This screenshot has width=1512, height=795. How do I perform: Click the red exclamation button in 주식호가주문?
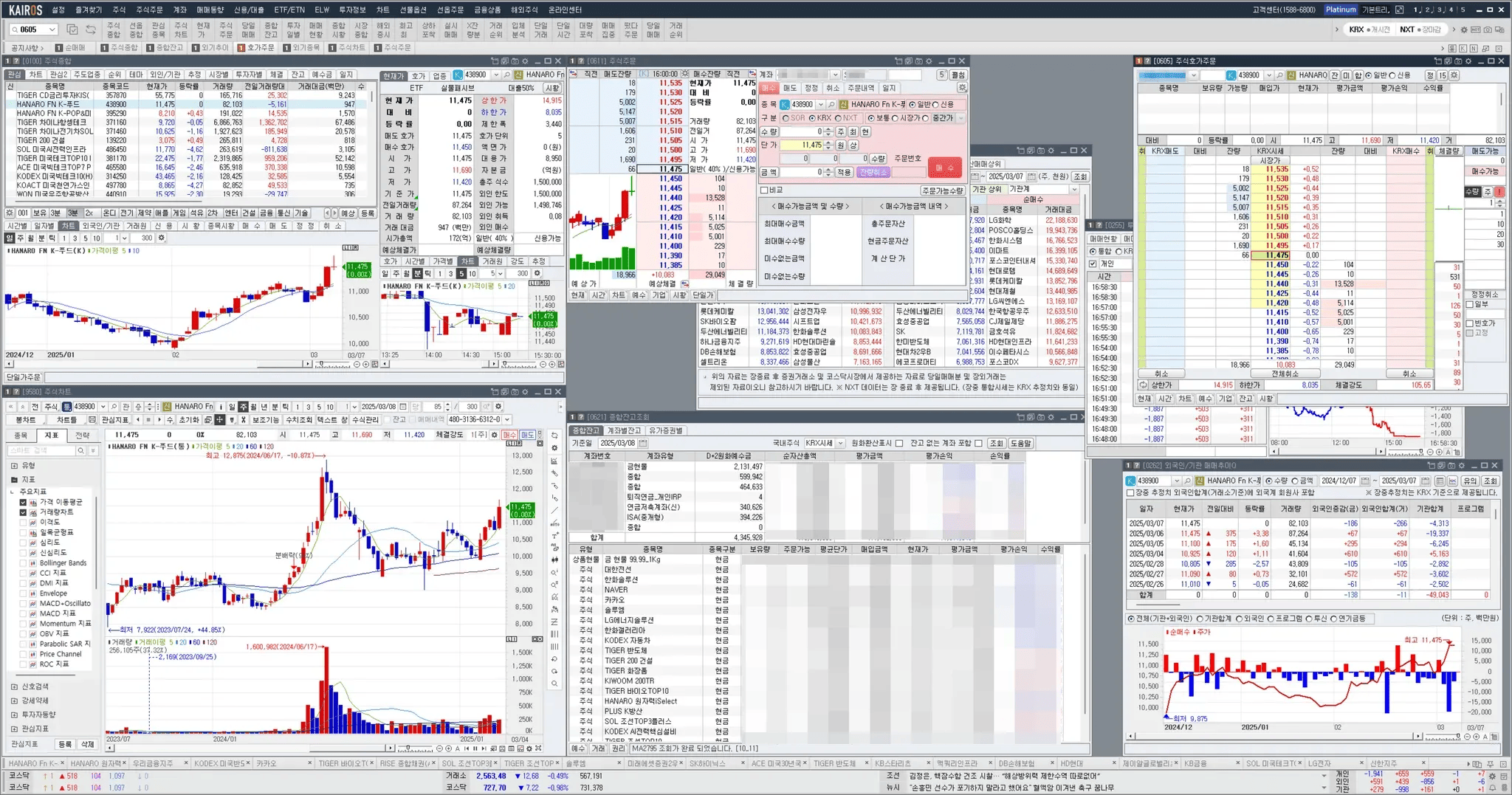pyautogui.click(x=1499, y=191)
